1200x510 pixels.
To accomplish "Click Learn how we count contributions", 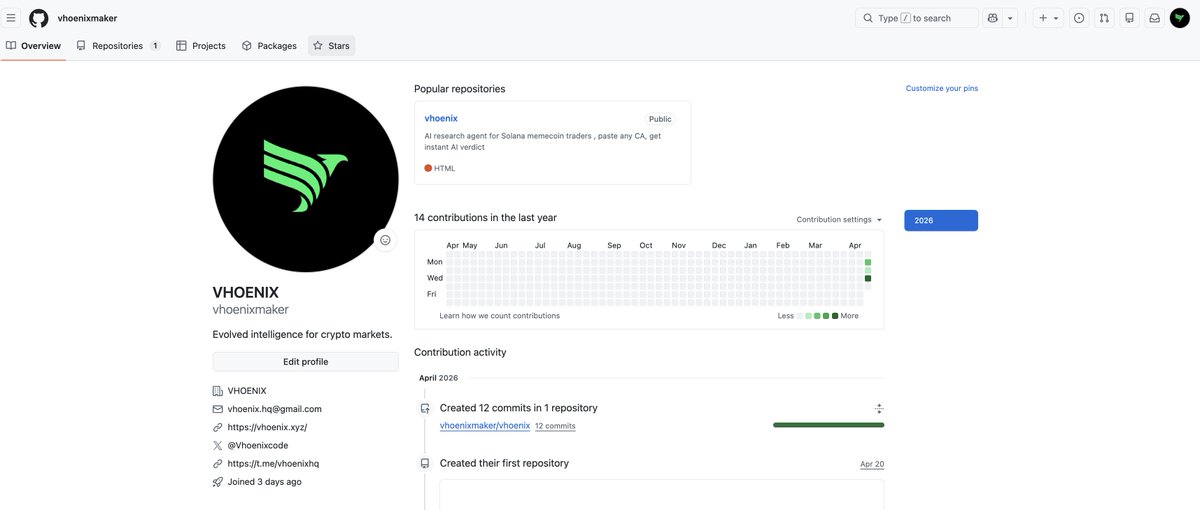I will pos(500,315).
